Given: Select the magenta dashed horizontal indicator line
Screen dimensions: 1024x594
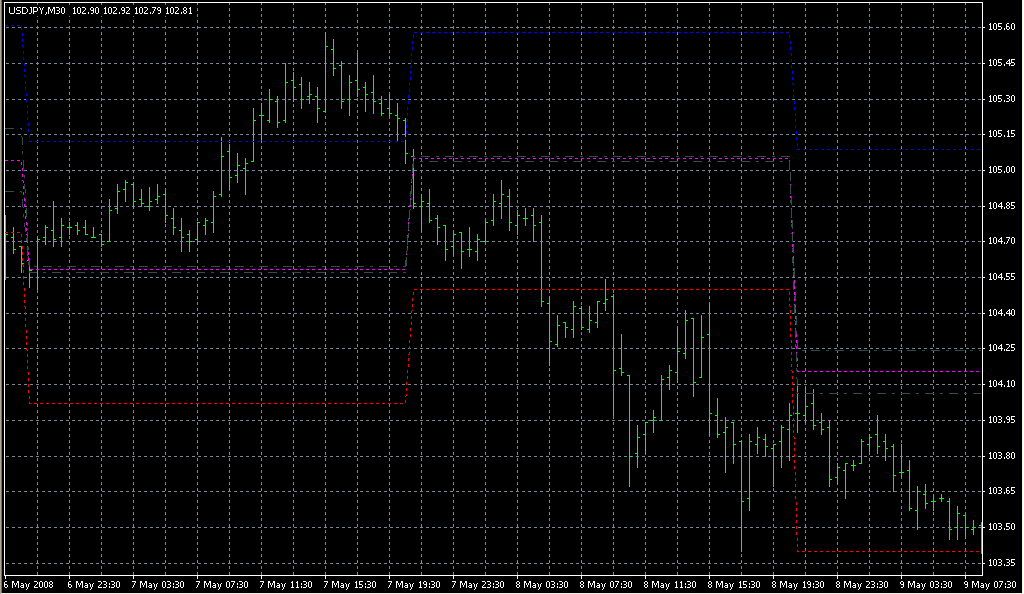Looking at the screenshot, I should pyautogui.click(x=600, y=158).
